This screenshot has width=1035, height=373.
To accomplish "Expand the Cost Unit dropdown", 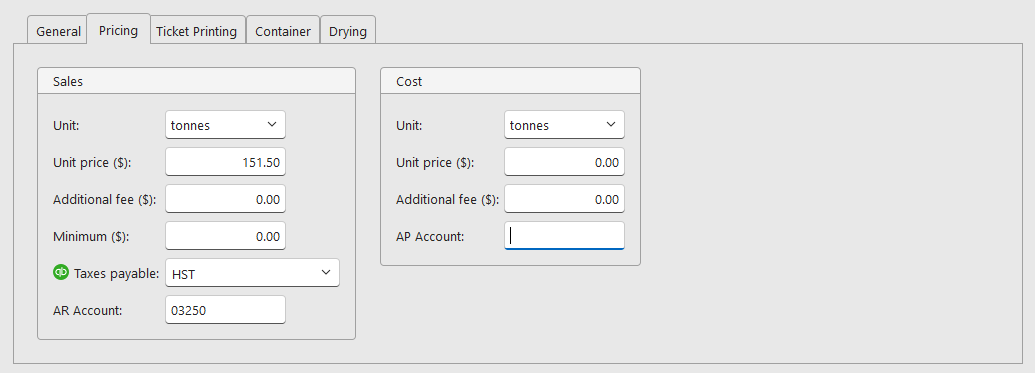I will click(x=564, y=125).
